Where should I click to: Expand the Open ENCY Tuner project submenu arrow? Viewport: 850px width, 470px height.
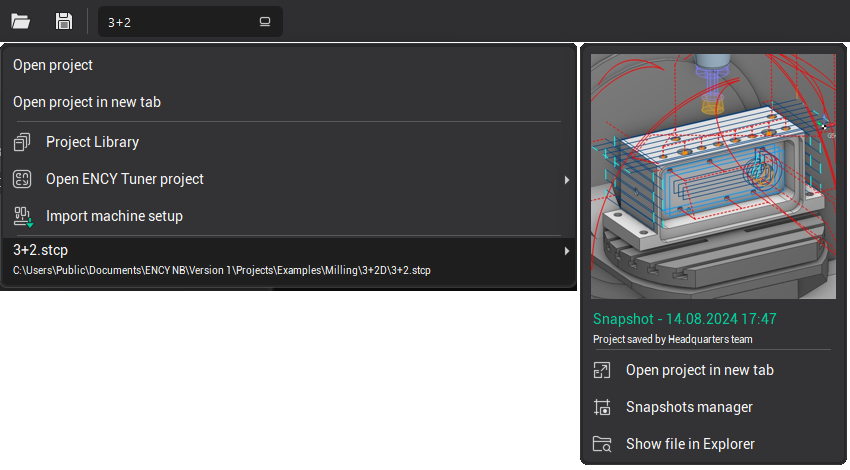point(566,180)
